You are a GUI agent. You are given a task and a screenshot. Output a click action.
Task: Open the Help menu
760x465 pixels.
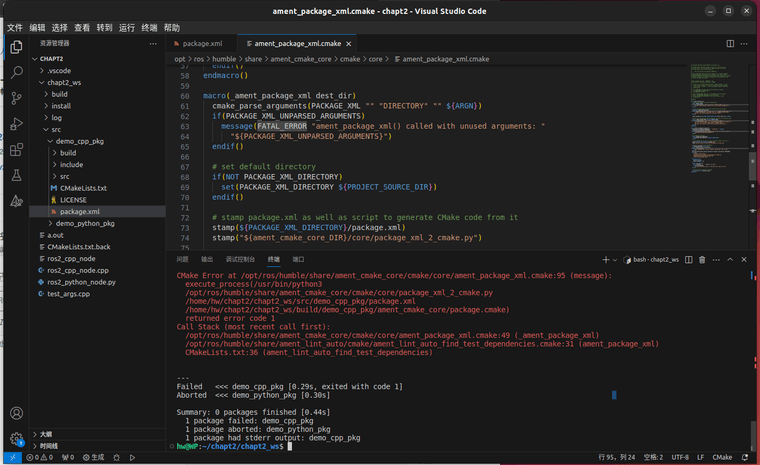pos(172,28)
